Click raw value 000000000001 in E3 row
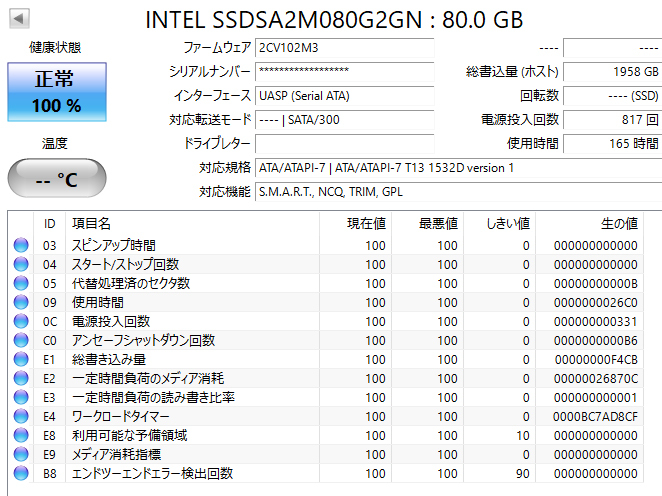Viewport: 662px width, 496px height. tap(596, 398)
